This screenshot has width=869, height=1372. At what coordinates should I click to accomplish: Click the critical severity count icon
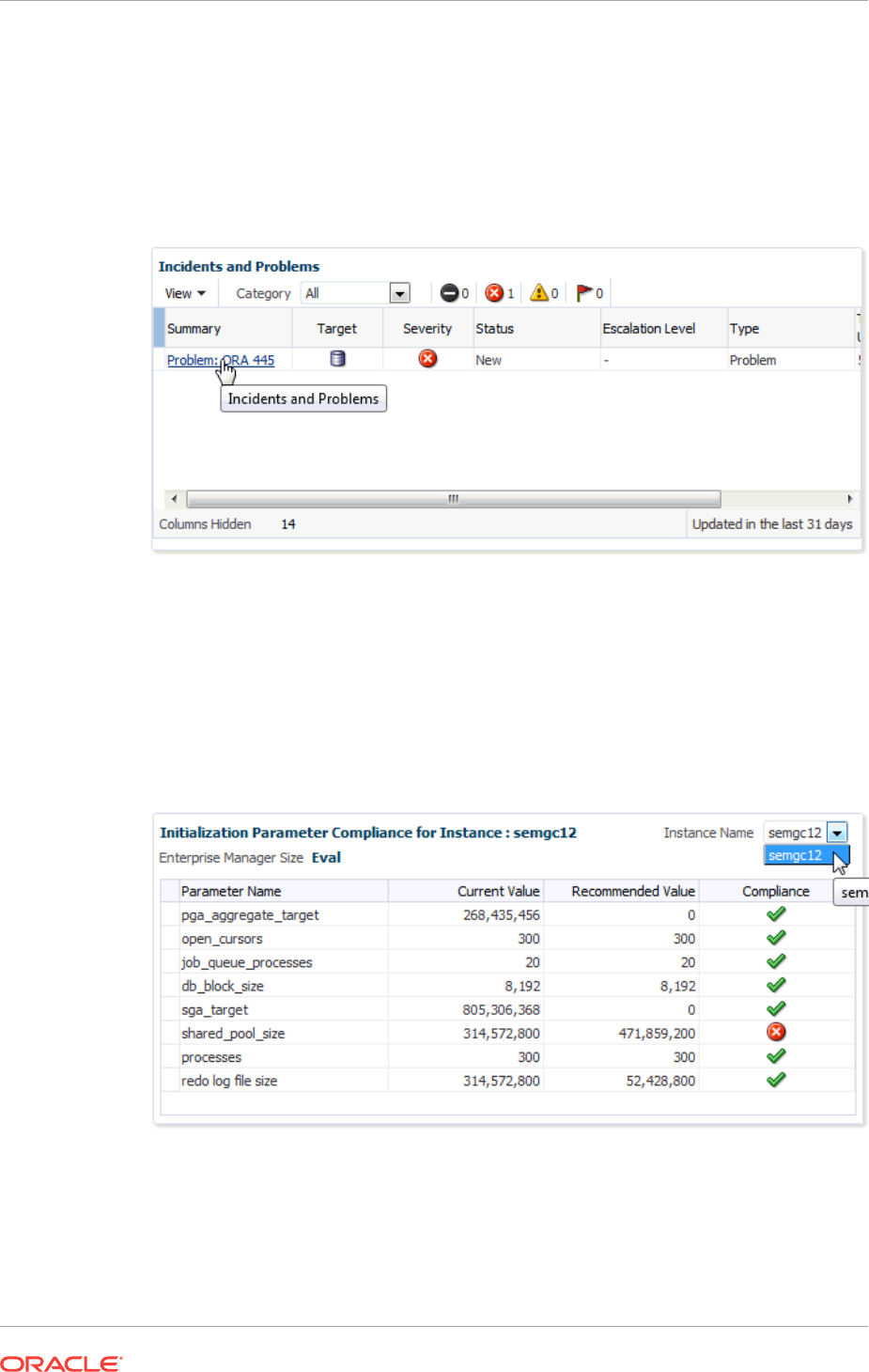coord(494,293)
